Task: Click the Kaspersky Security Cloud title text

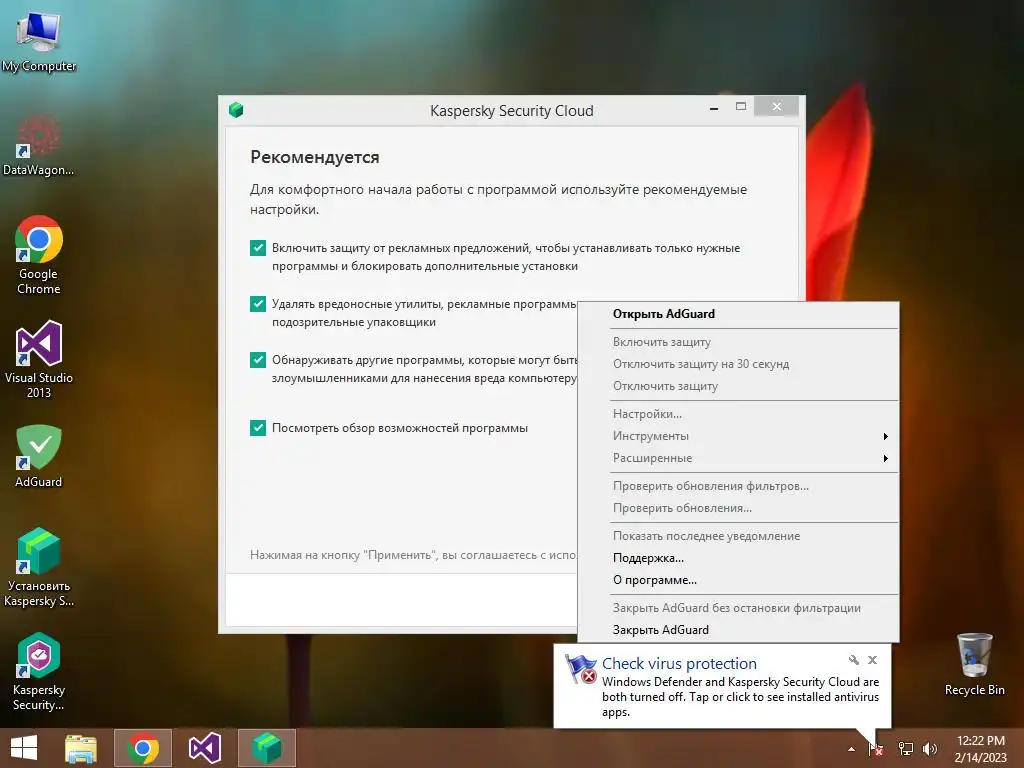Action: point(511,111)
